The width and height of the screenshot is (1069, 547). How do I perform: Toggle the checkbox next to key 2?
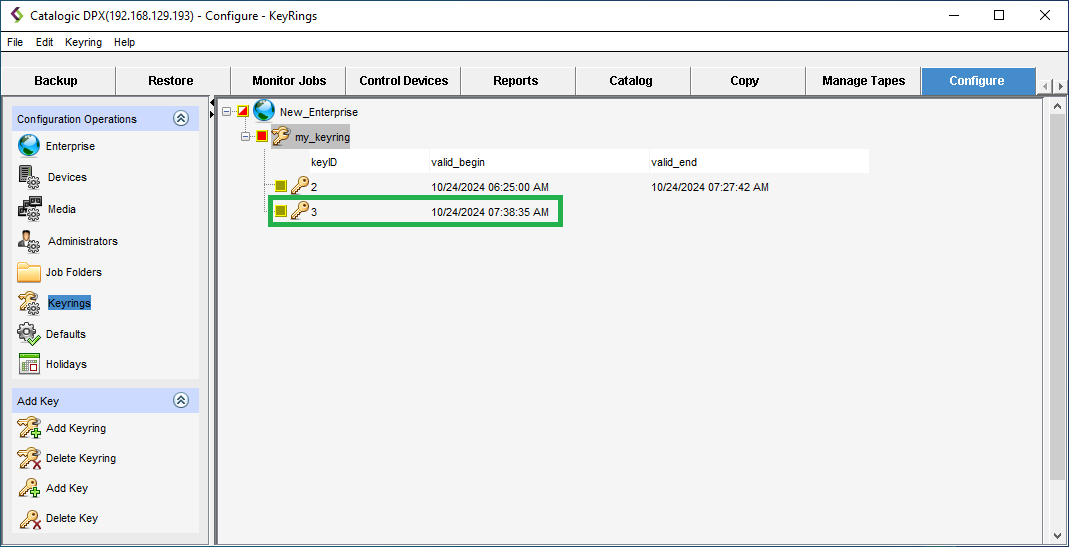point(281,186)
